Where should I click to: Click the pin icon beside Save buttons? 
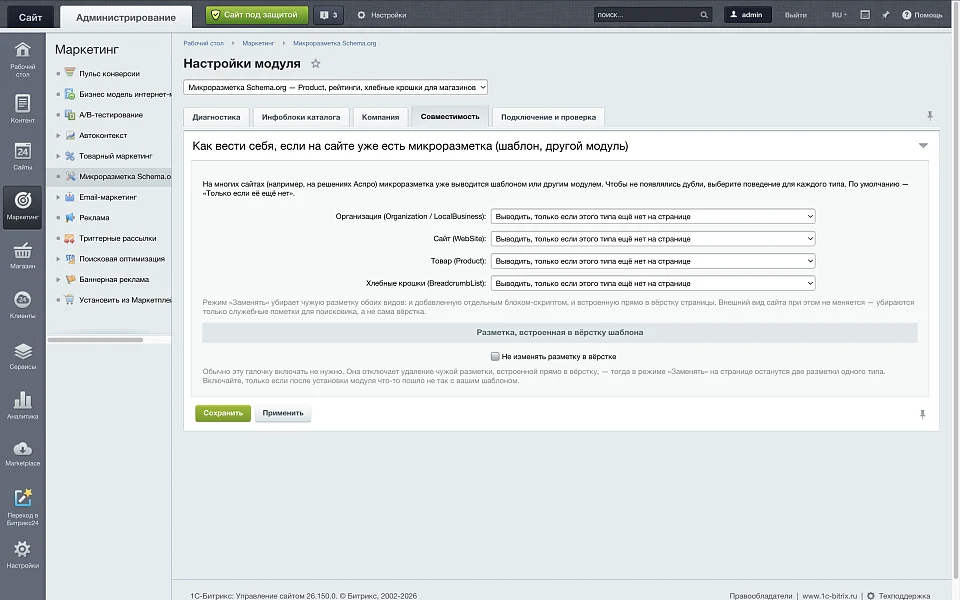click(922, 414)
